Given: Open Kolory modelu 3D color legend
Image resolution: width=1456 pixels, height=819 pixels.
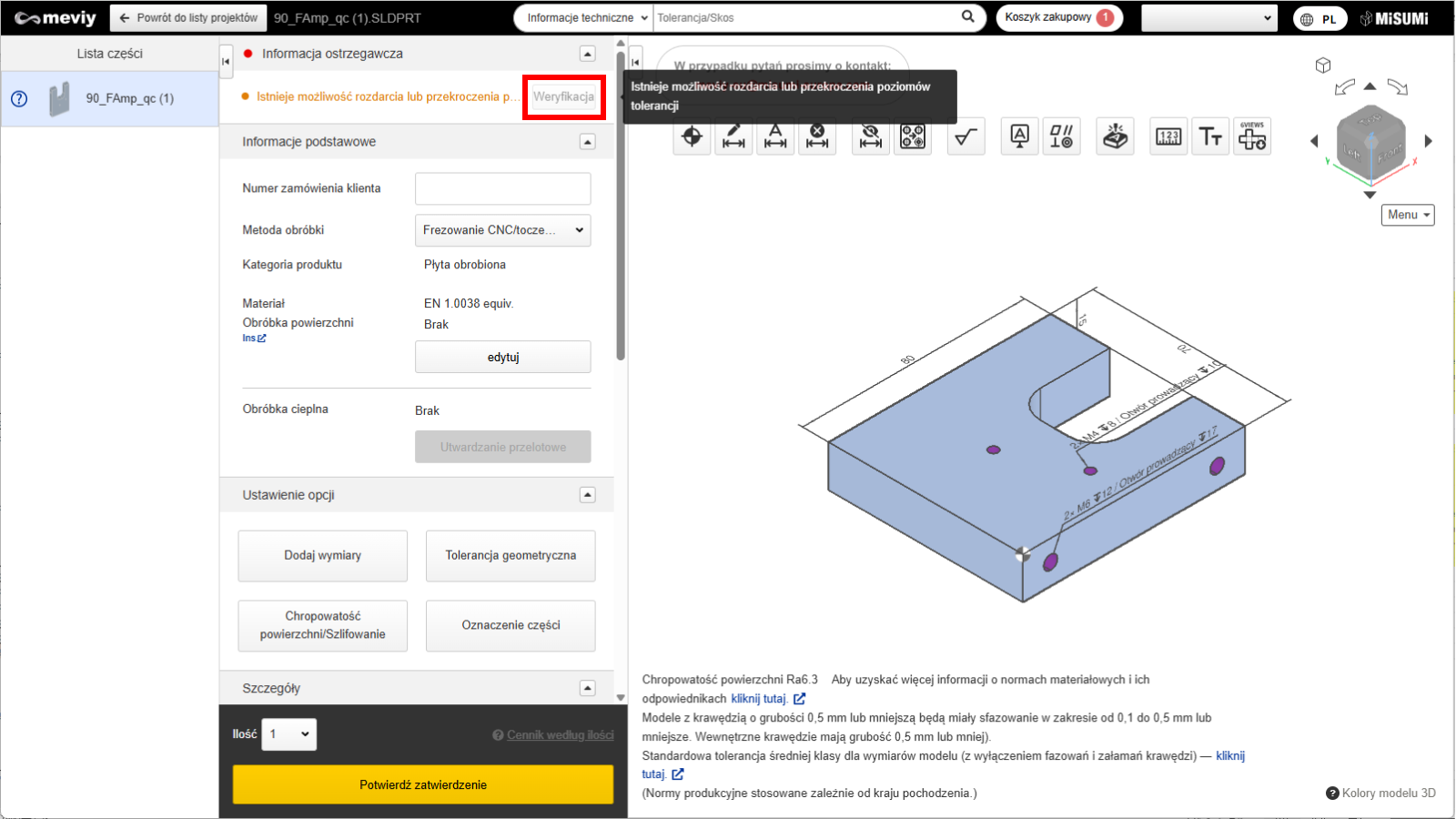Looking at the screenshot, I should (1380, 793).
